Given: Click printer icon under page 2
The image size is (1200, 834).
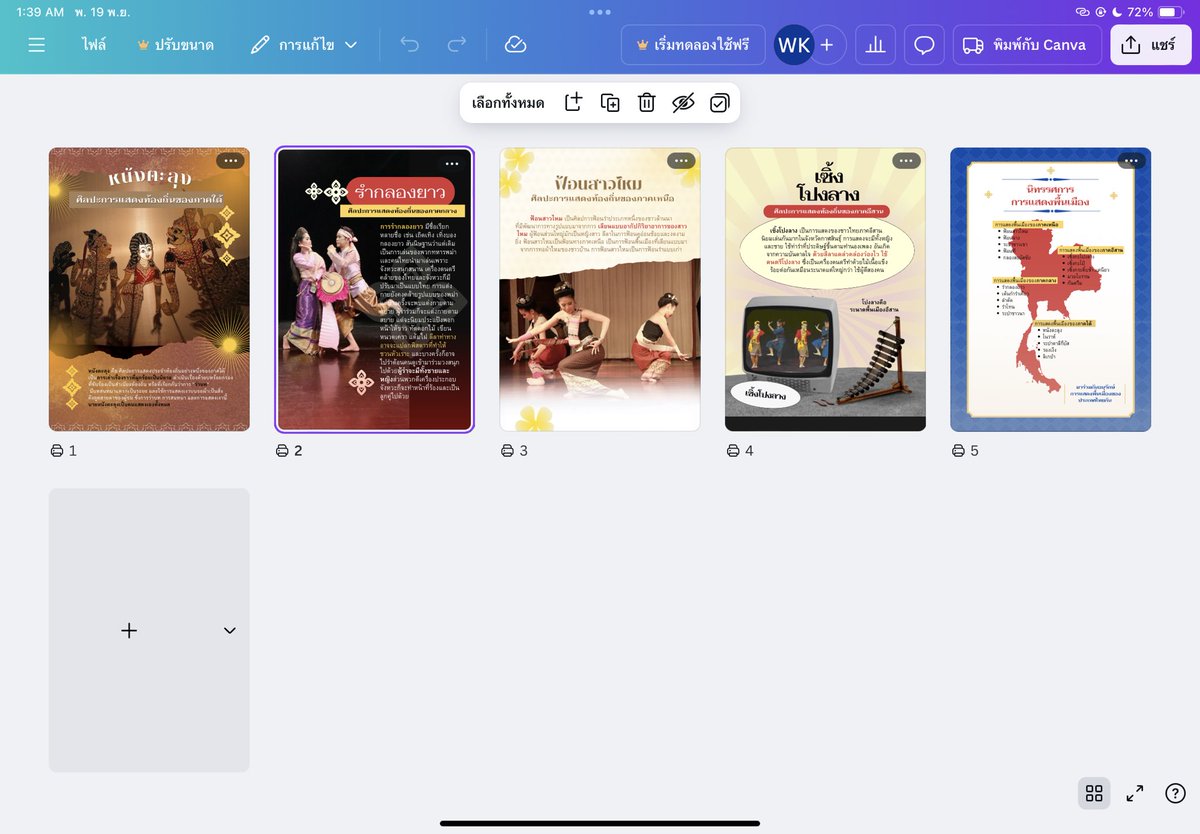Looking at the screenshot, I should (x=282, y=451).
